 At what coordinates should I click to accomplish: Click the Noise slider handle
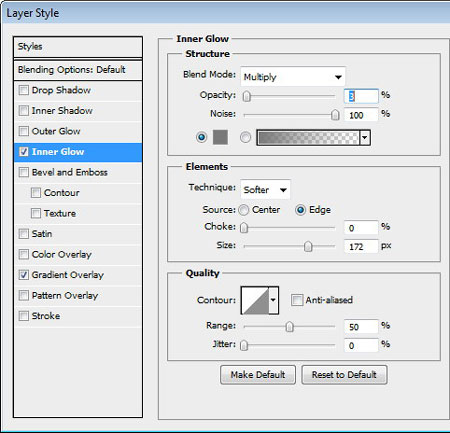point(335,115)
